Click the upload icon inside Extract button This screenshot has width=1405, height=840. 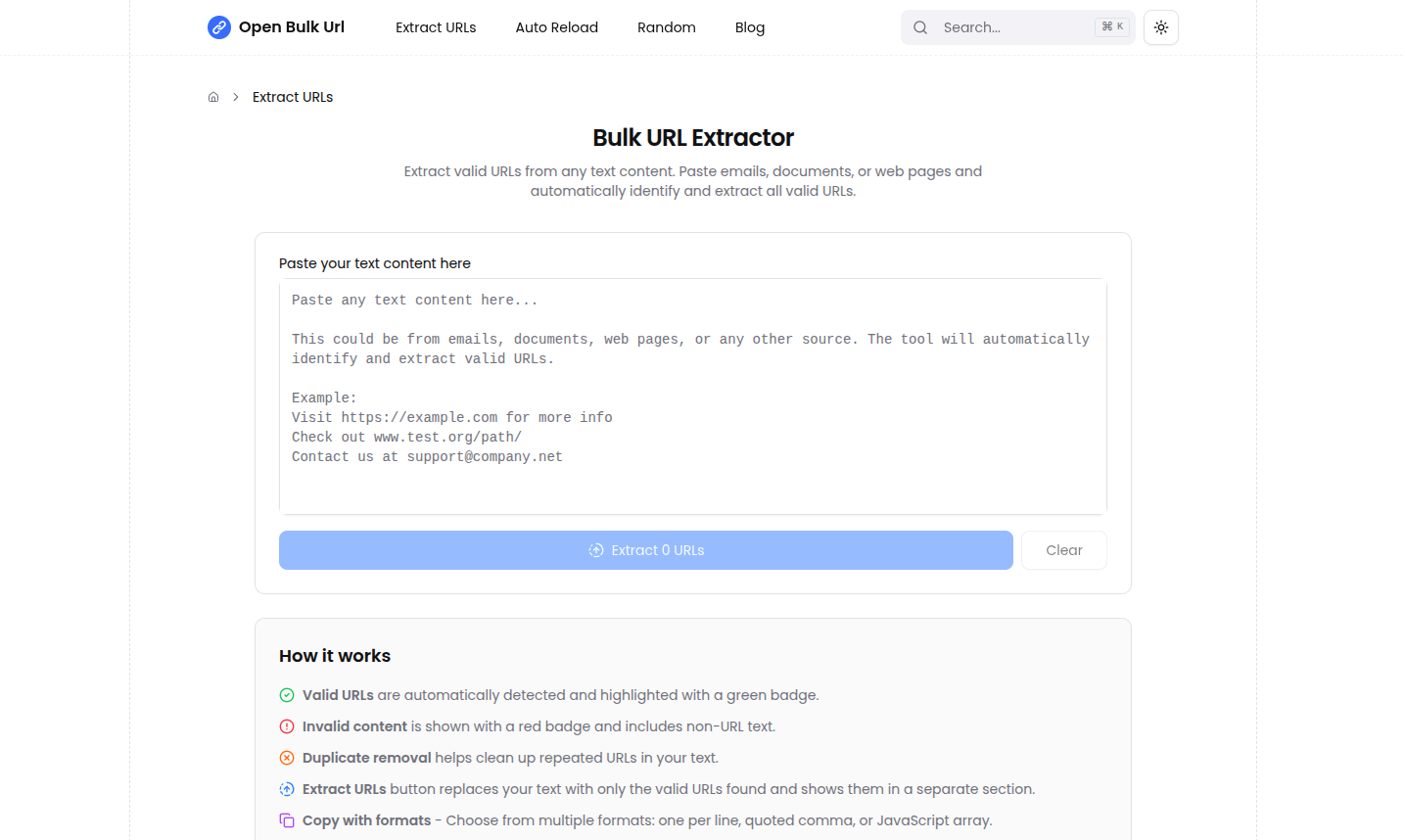tap(596, 550)
